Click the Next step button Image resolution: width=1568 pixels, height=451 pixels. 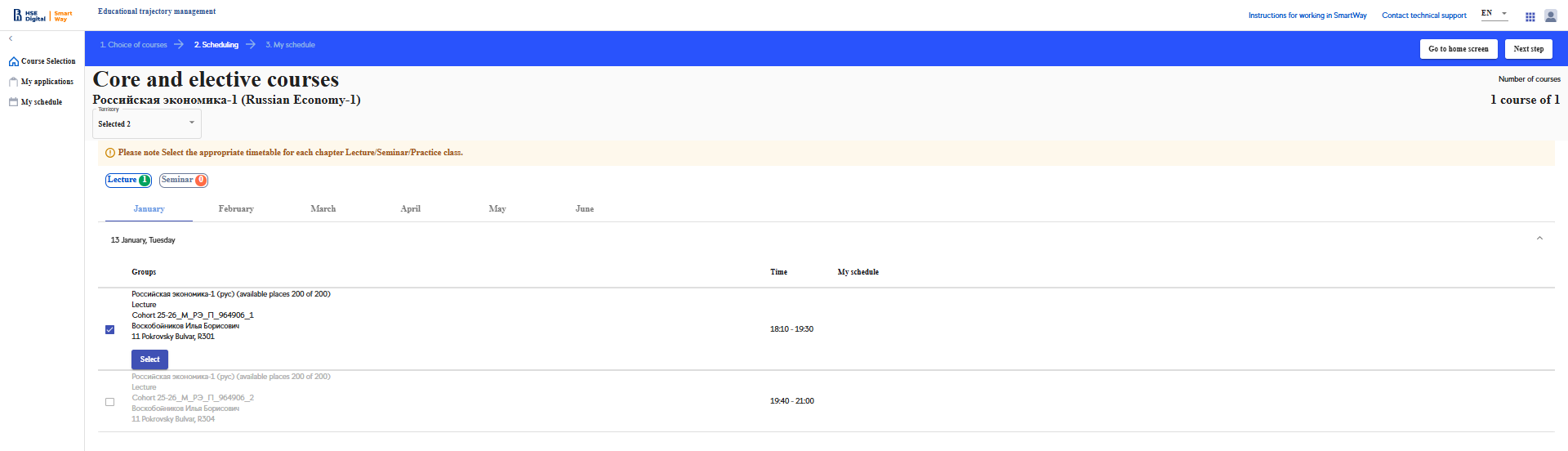click(x=1528, y=49)
